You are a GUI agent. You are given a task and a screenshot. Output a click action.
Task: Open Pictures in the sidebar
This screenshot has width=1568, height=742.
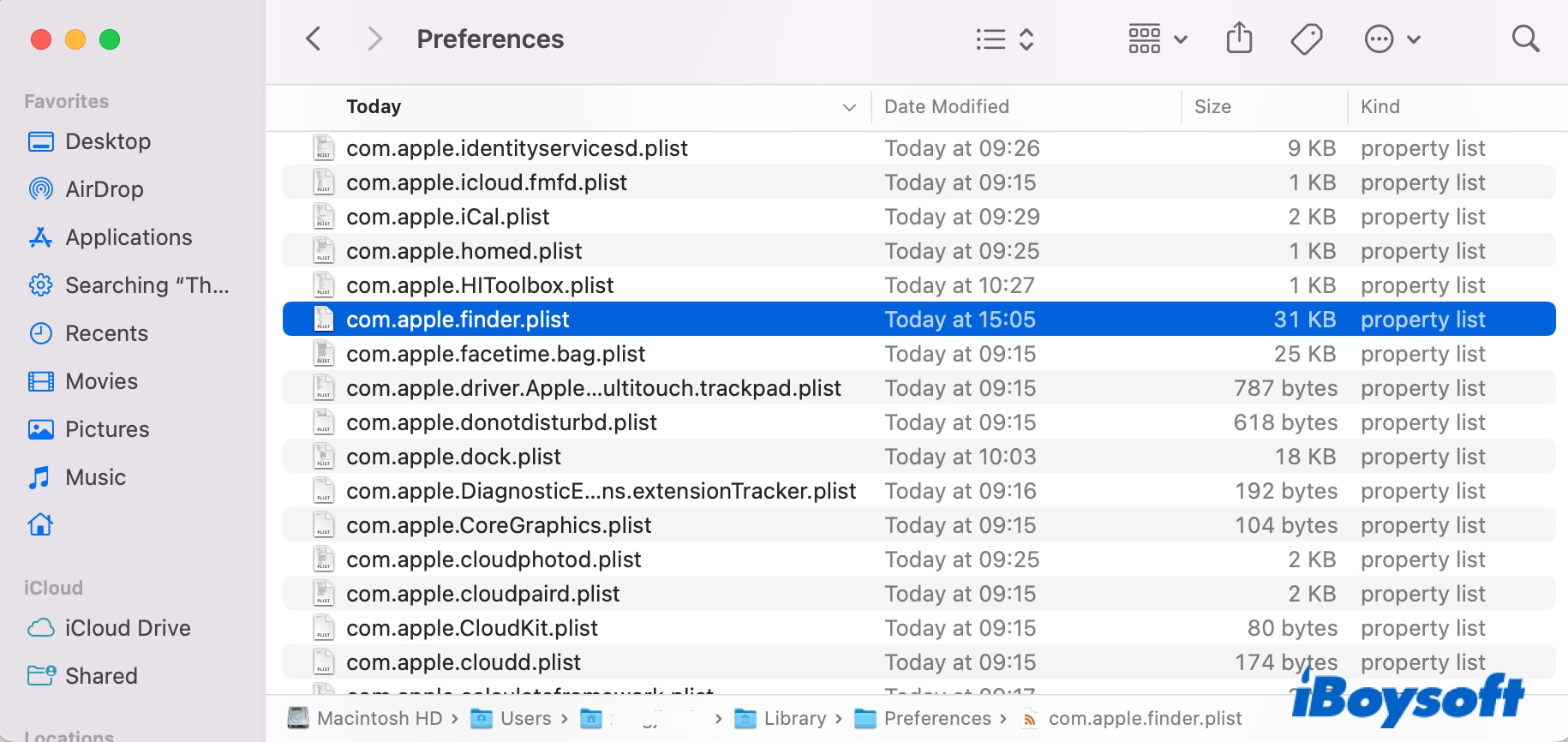click(x=88, y=429)
